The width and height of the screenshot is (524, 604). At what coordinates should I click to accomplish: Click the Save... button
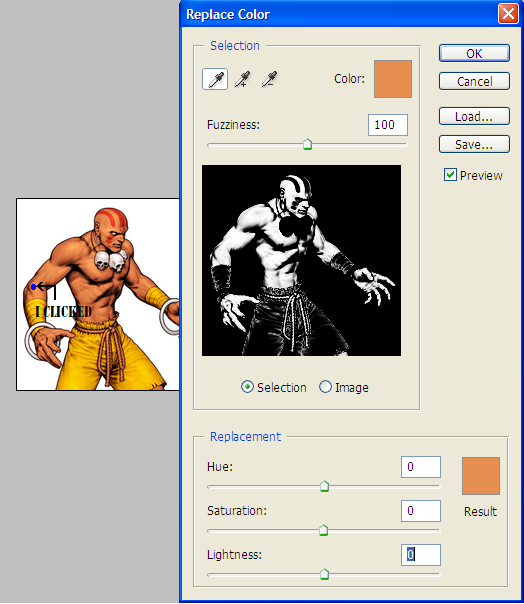point(474,144)
